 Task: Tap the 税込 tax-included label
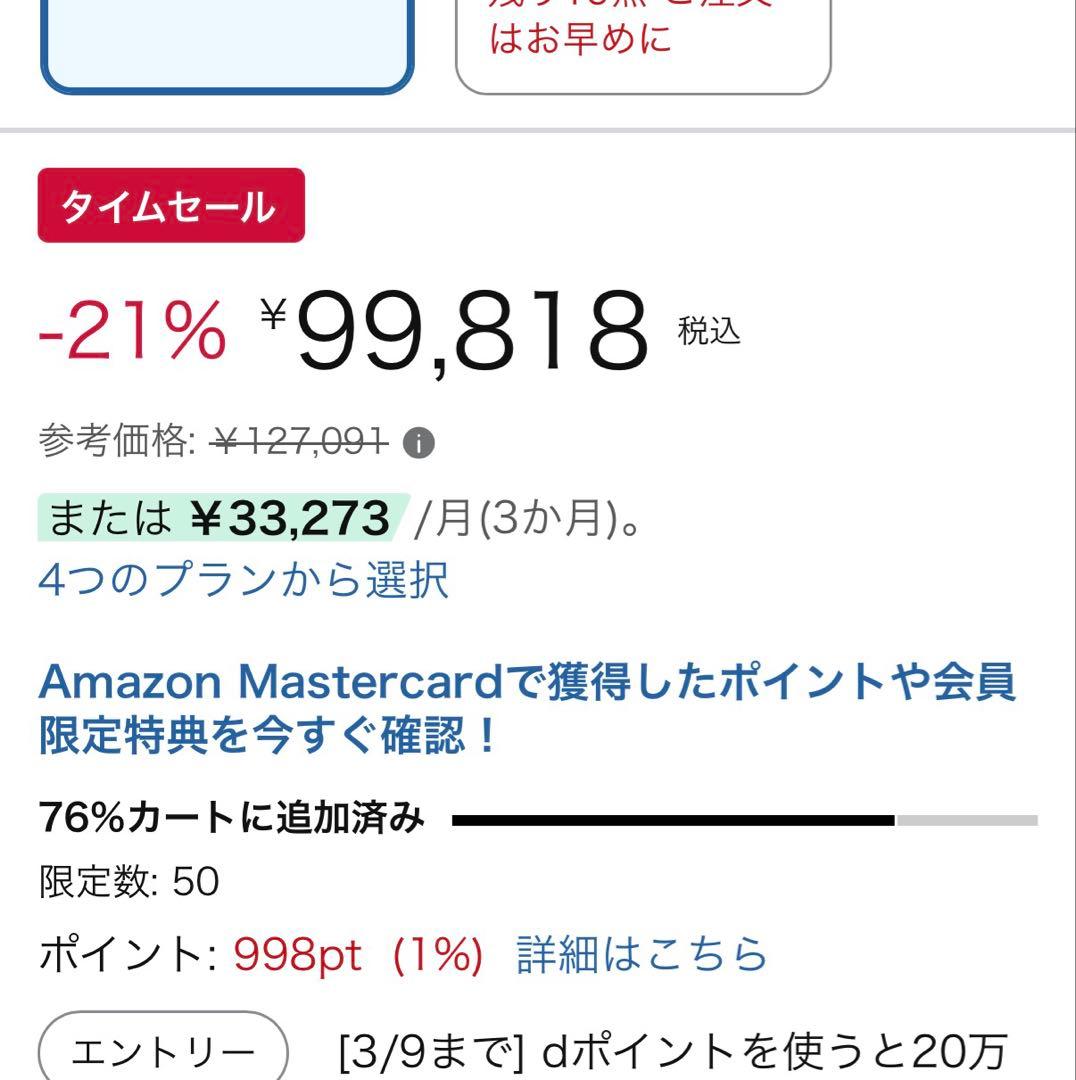pos(709,331)
